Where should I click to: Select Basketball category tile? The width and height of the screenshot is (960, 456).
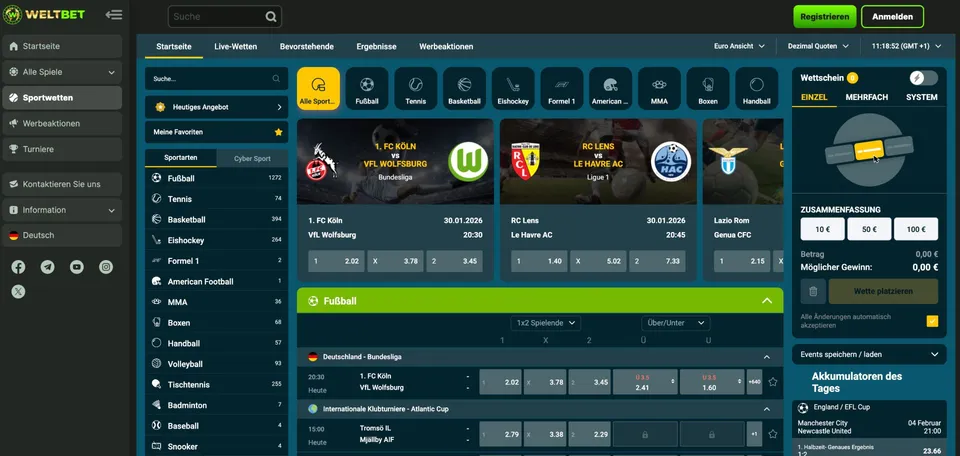click(464, 89)
